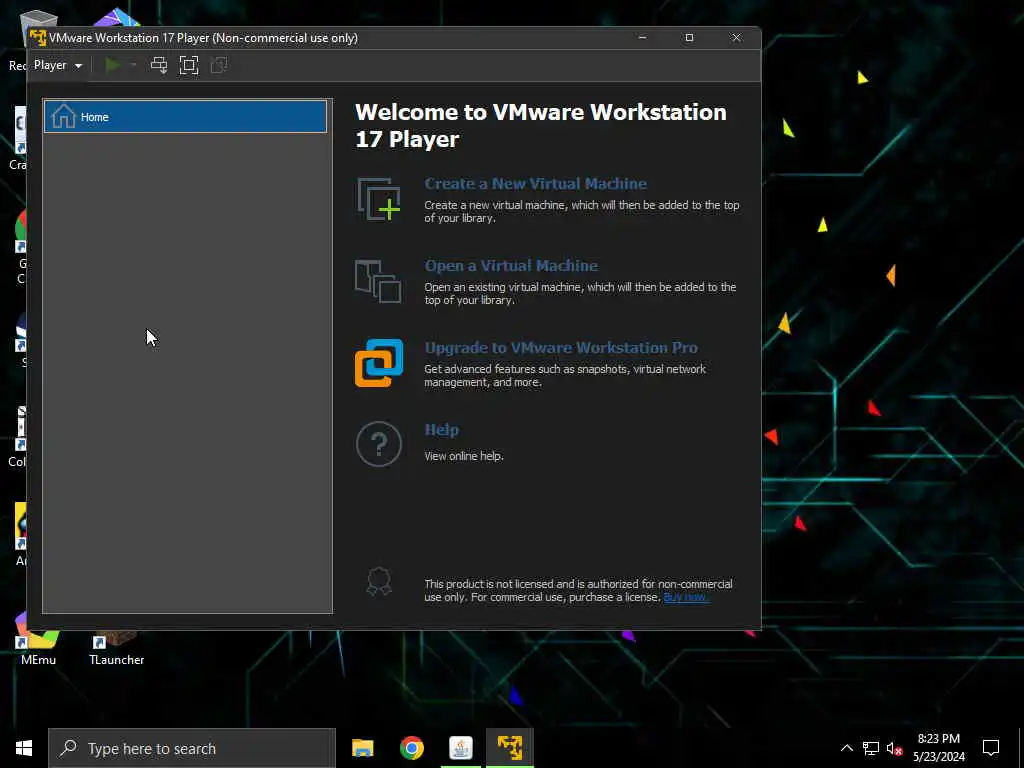Click the new virtual machine plus icon

(379, 199)
